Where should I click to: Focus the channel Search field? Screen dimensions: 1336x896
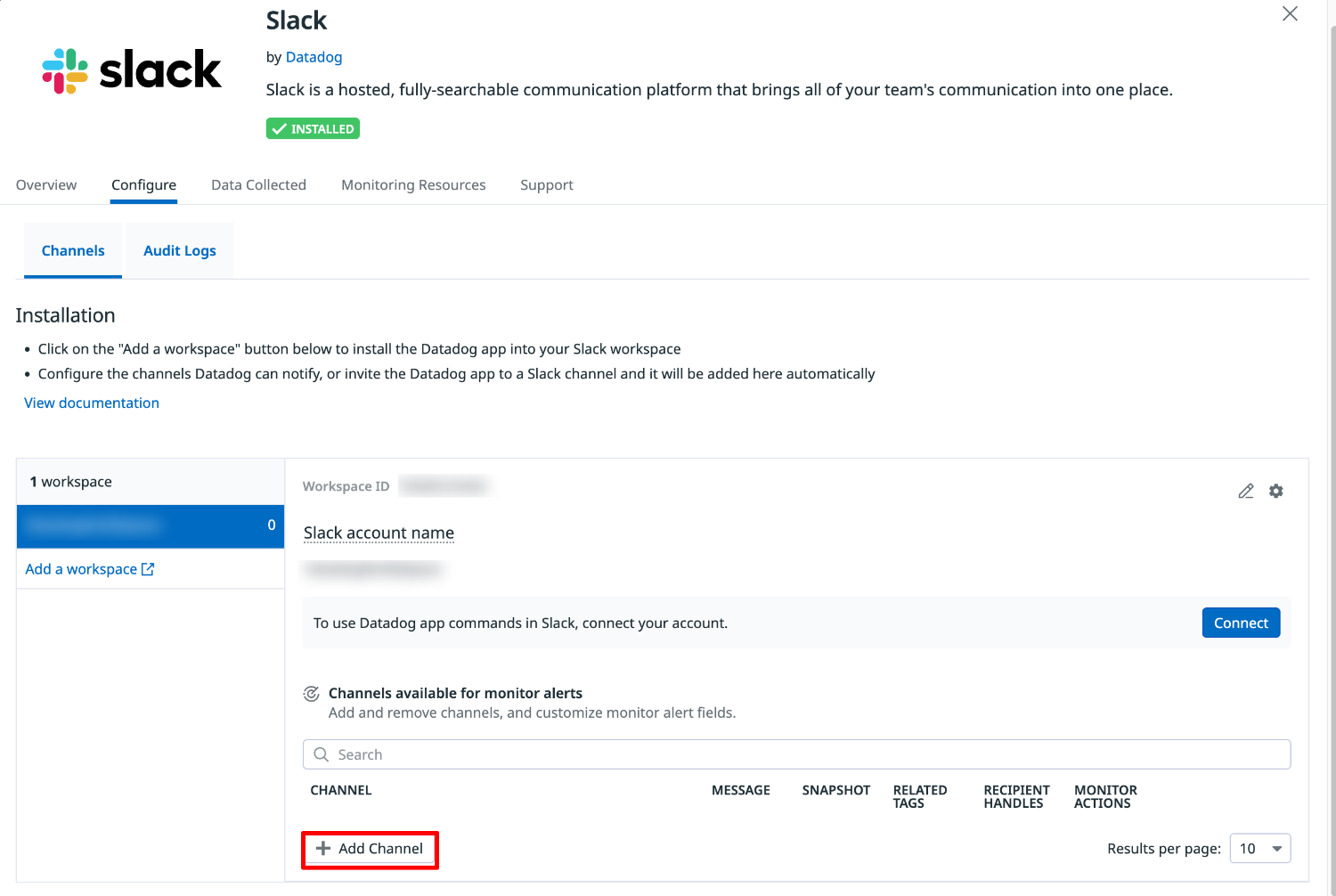802,754
